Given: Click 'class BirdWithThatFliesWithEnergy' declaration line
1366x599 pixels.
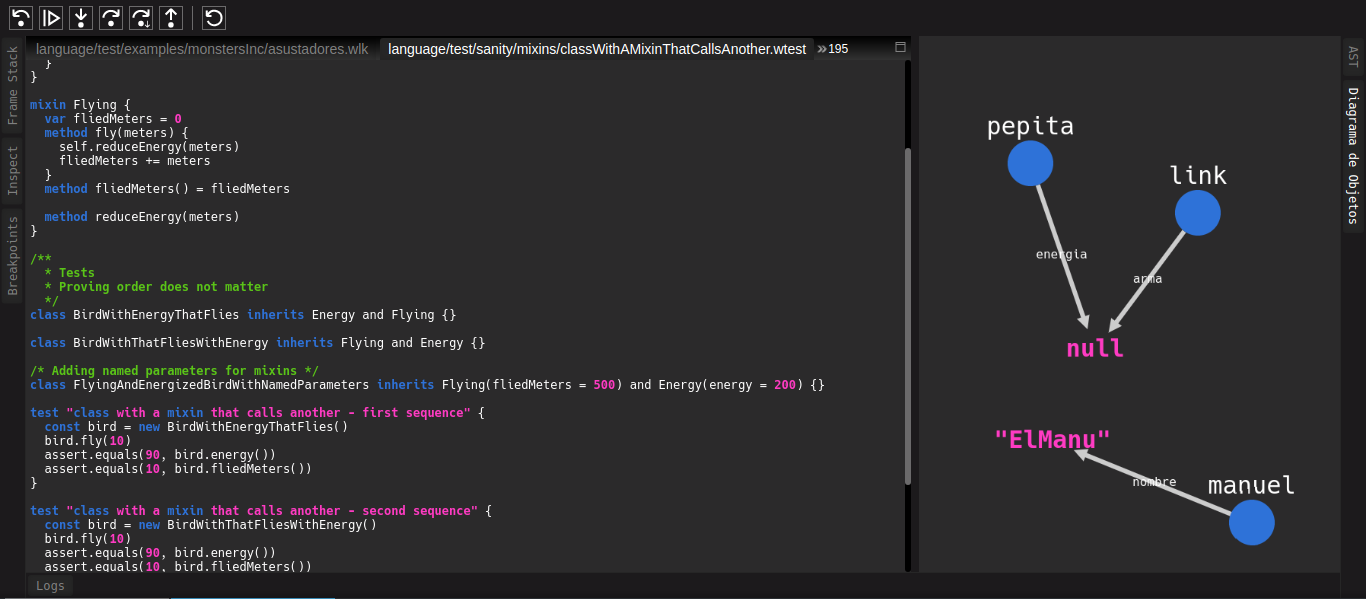Looking at the screenshot, I should [x=258, y=342].
